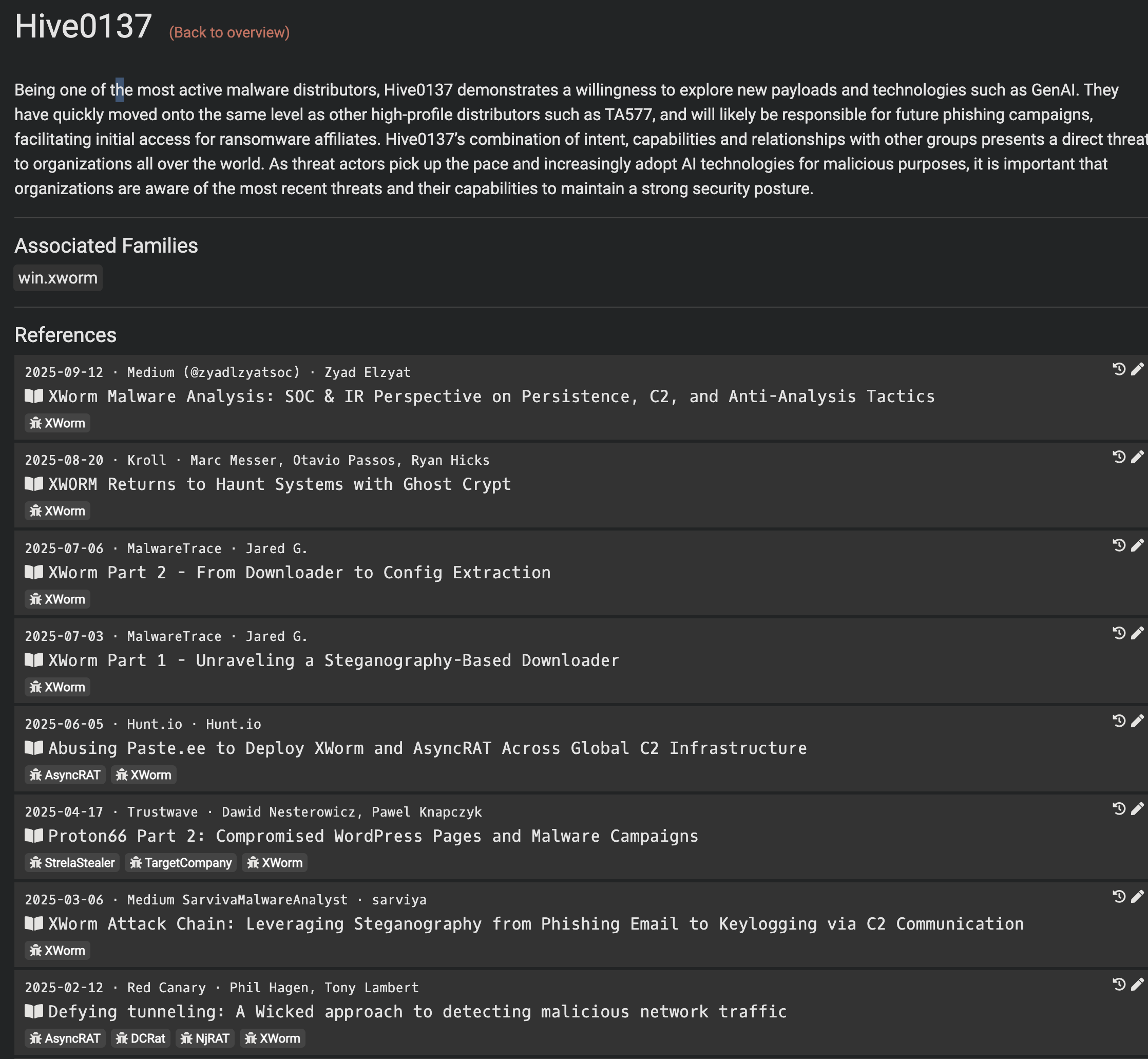
Task: Click edit pencil for Red Canary reference
Action: tap(1137, 984)
